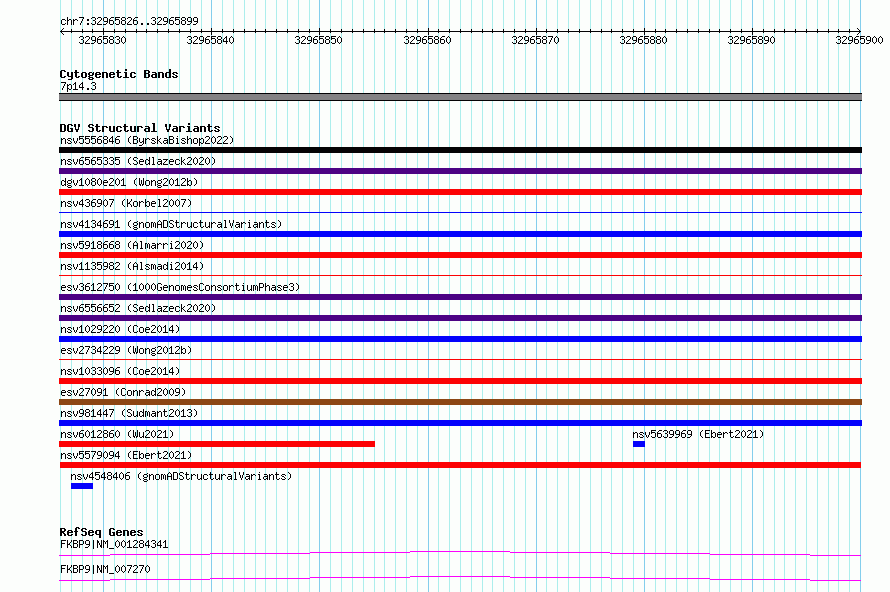Open variant nsv981447 (Sudmant2013) label

click(129, 413)
